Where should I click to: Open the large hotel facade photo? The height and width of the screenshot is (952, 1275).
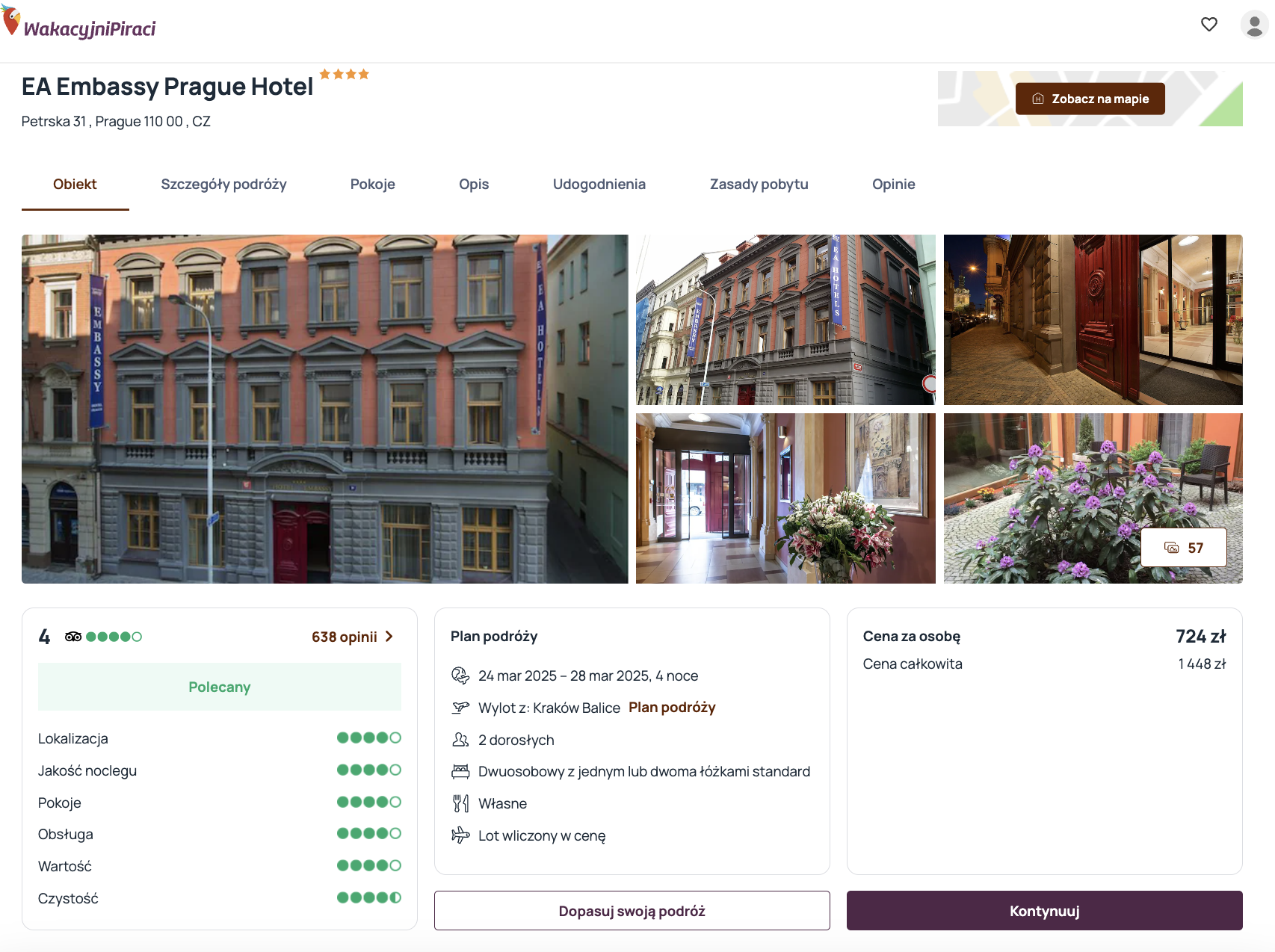(325, 409)
